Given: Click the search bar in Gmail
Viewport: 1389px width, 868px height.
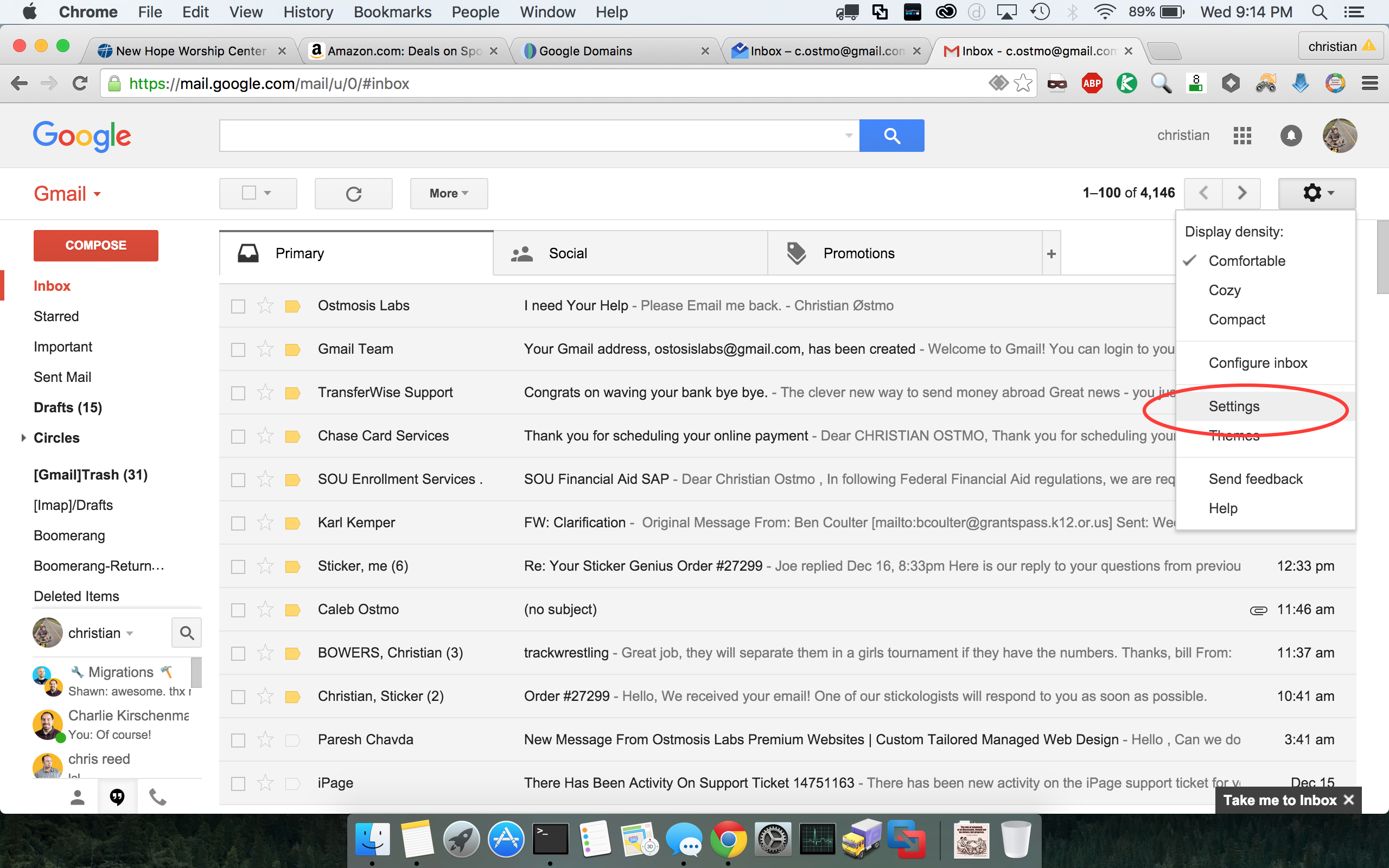Looking at the screenshot, I should coord(537,134).
